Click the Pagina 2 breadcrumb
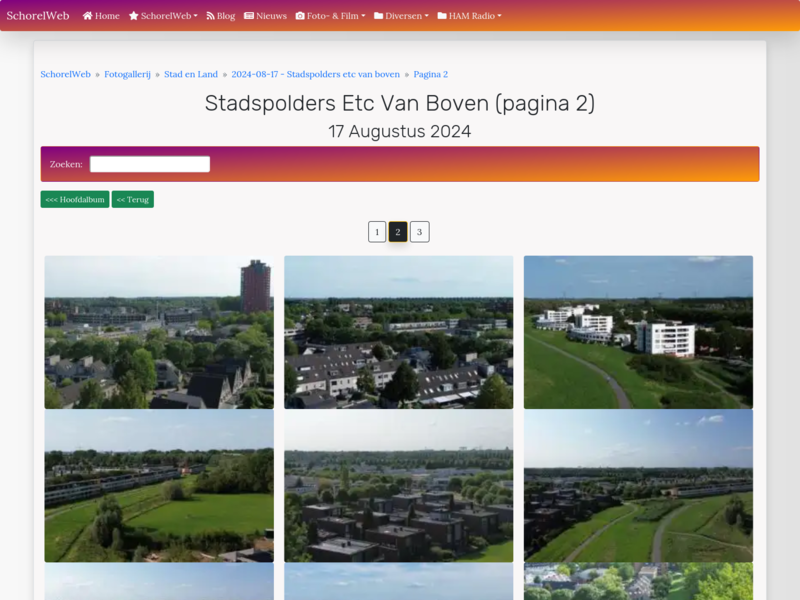 (x=431, y=74)
